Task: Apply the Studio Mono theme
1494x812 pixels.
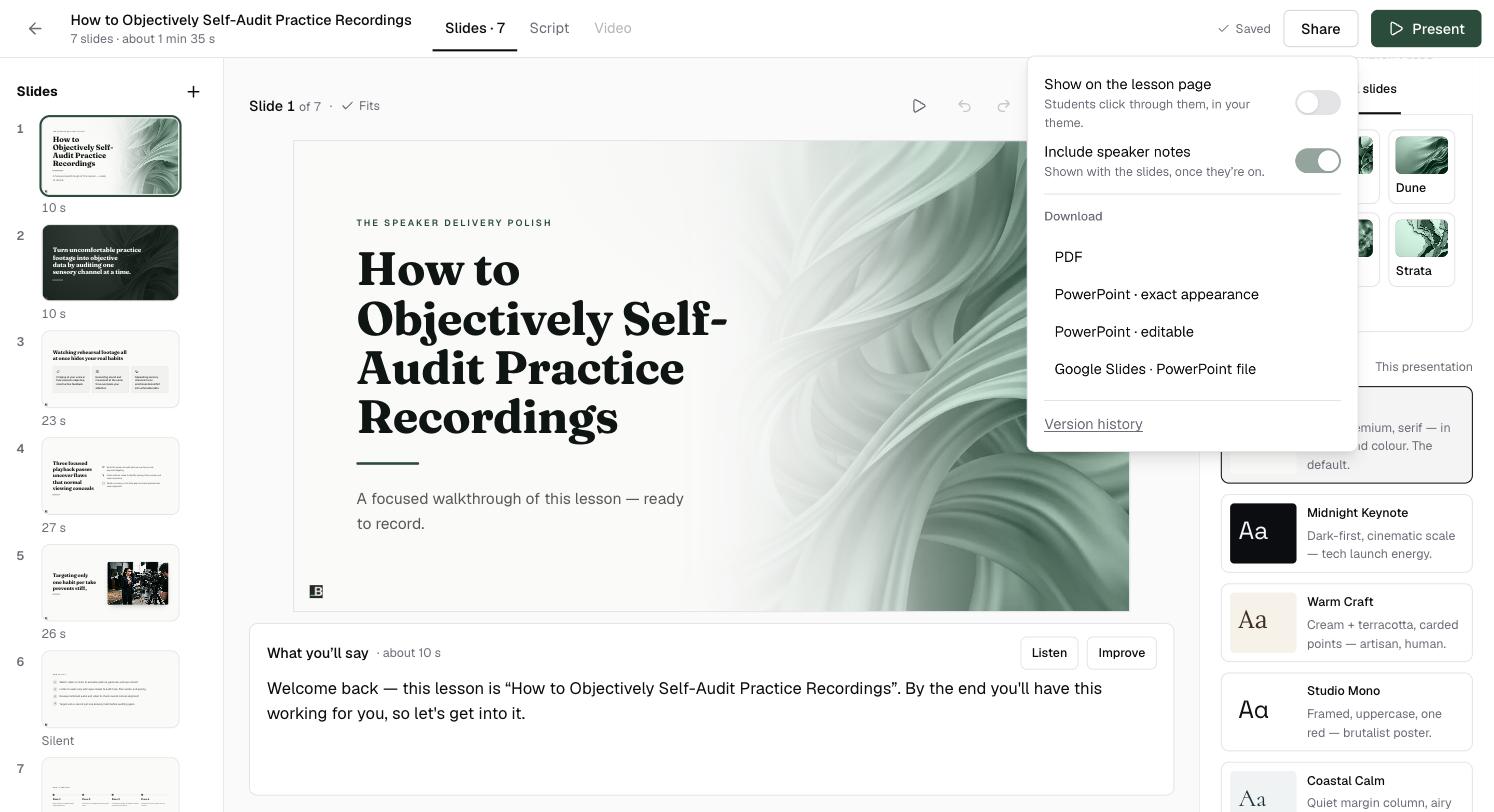Action: 1346,711
